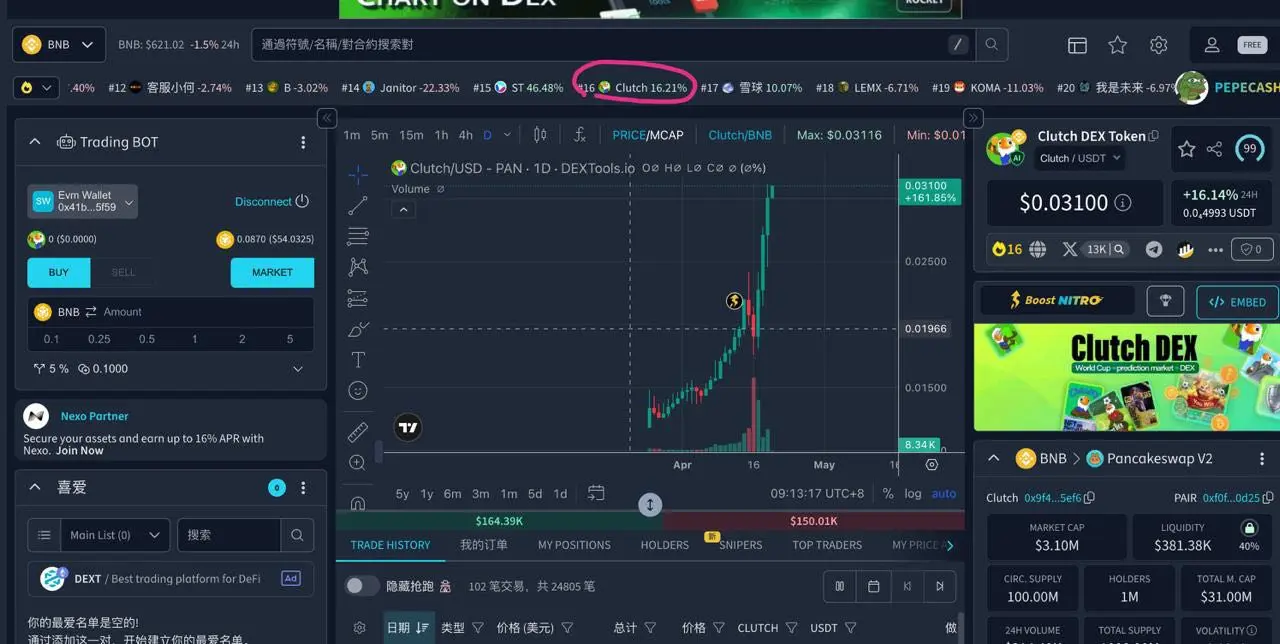Collapse the Trading BOT panel
Image resolution: width=1280 pixels, height=644 pixels.
[x=35, y=142]
